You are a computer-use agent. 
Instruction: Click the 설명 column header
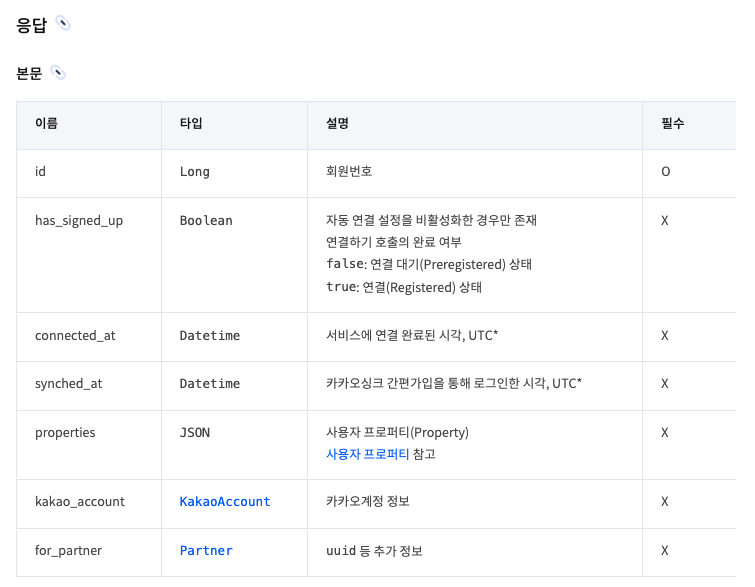click(337, 123)
